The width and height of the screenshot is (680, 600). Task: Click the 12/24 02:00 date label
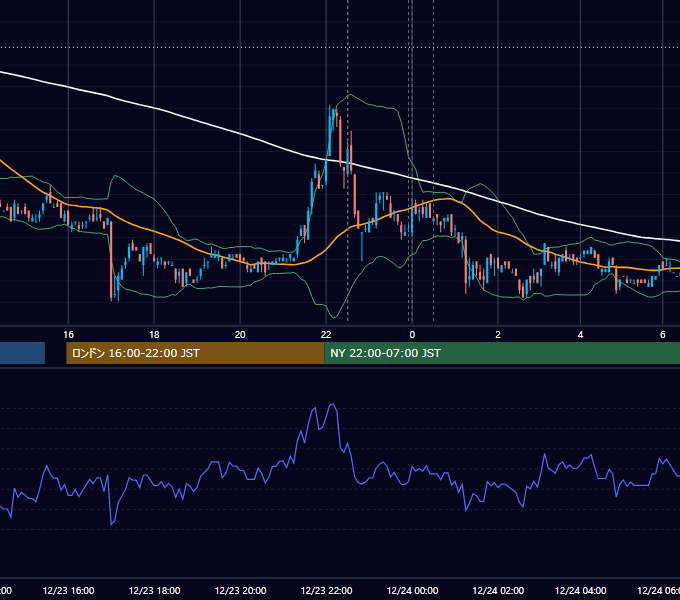point(498,590)
